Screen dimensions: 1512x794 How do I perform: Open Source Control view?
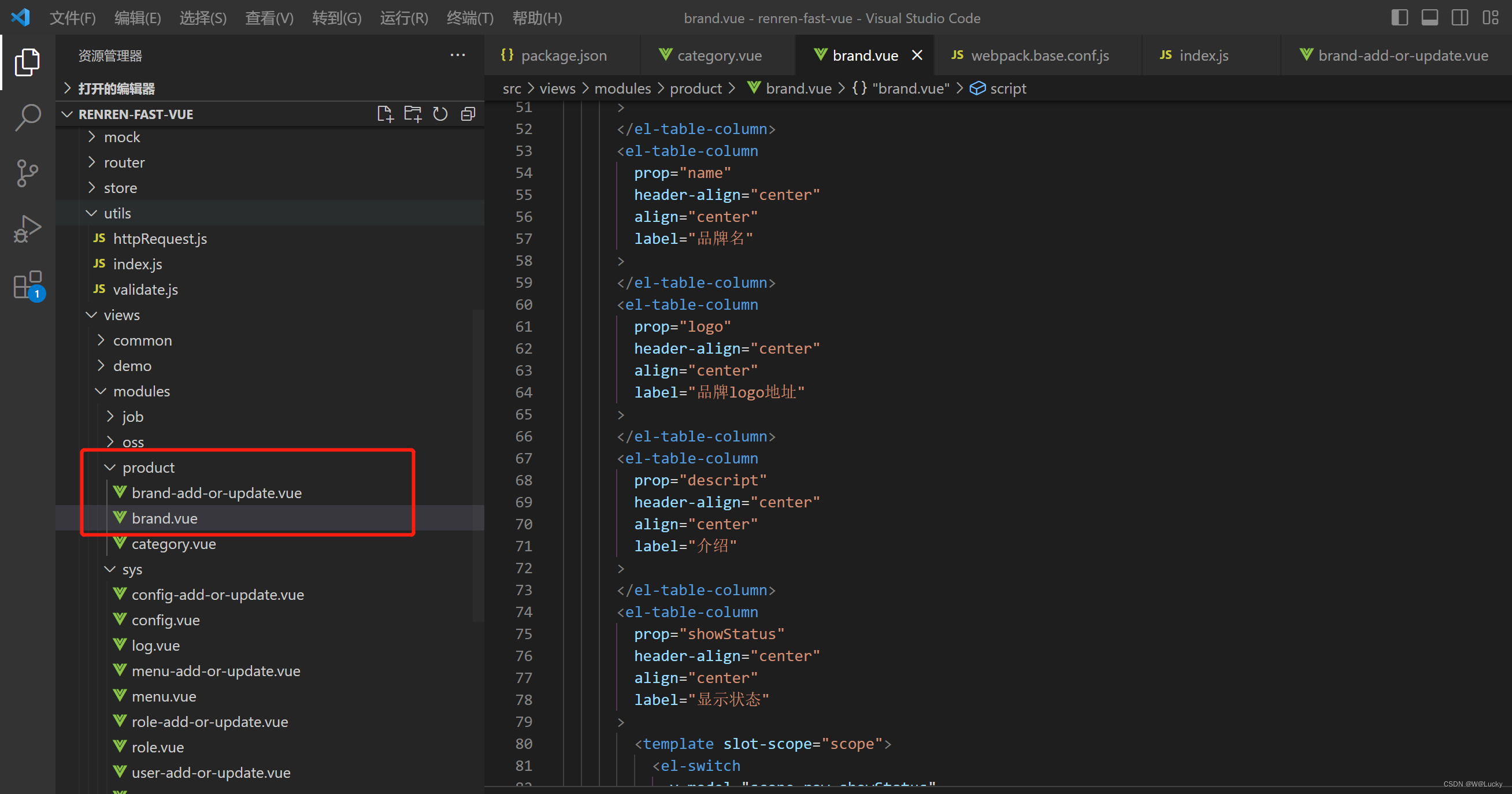(x=27, y=173)
